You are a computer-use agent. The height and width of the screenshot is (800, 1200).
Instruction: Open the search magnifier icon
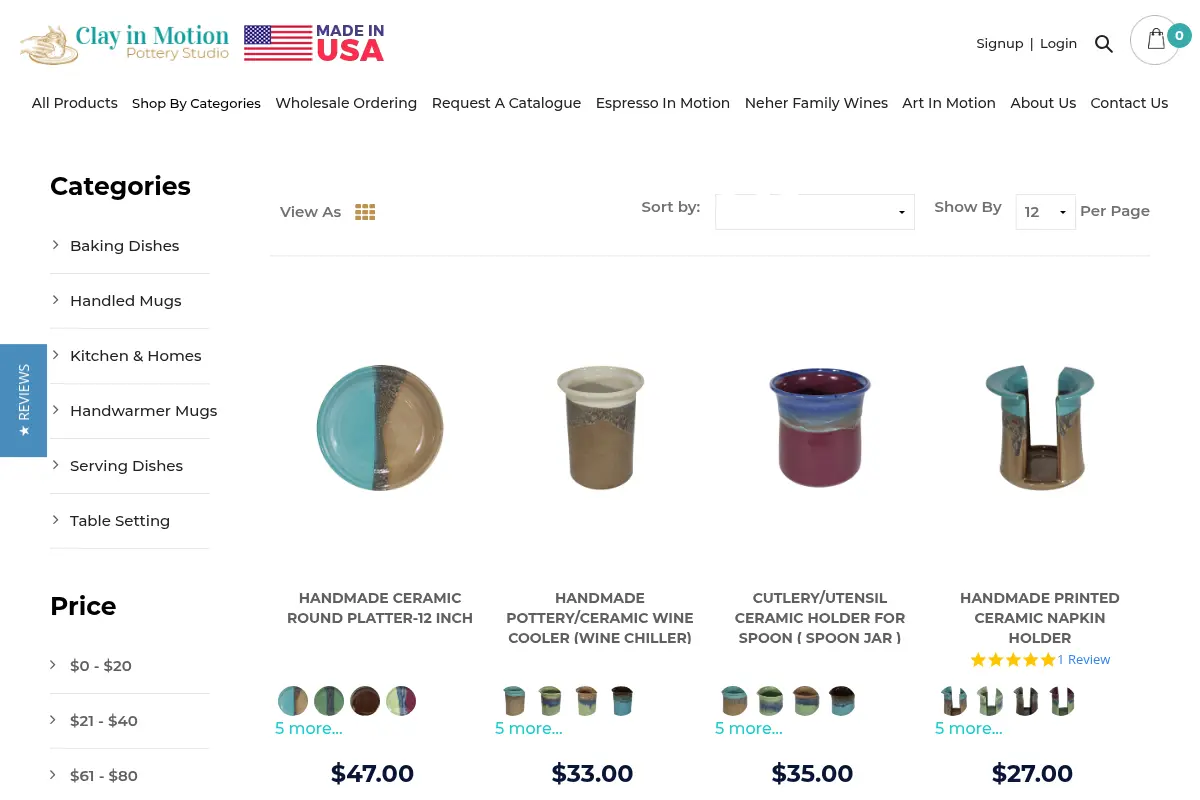[x=1104, y=44]
